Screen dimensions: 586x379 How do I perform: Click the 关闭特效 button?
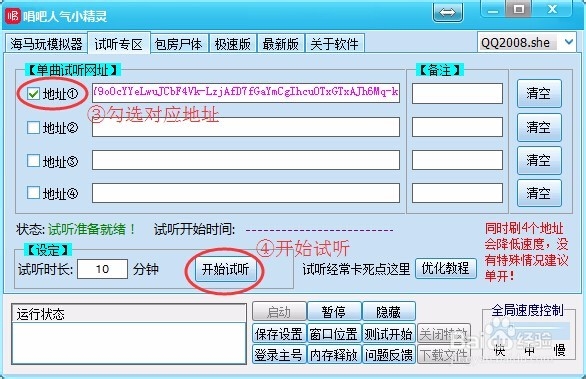point(444,334)
